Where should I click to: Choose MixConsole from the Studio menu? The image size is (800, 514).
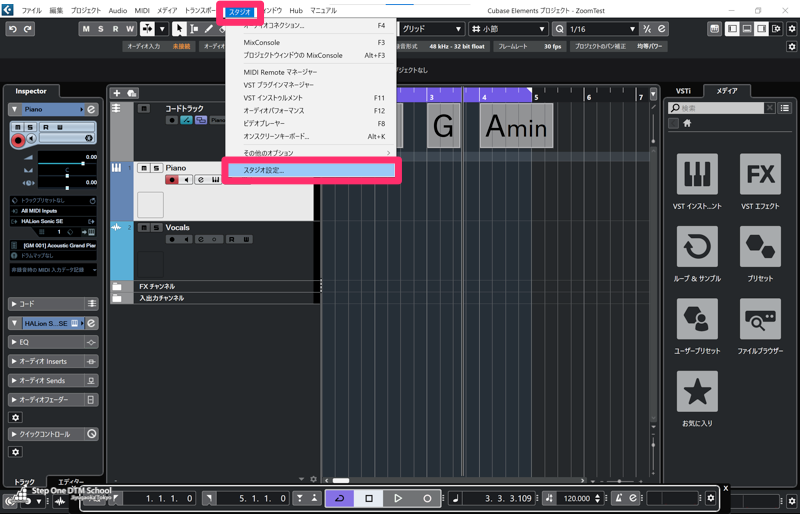311,42
